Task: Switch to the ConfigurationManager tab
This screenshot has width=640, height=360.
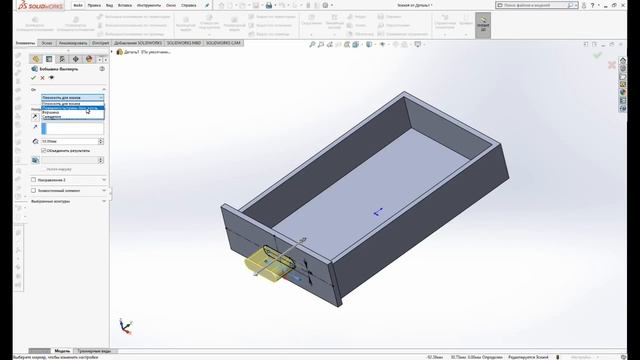Action: coord(62,59)
